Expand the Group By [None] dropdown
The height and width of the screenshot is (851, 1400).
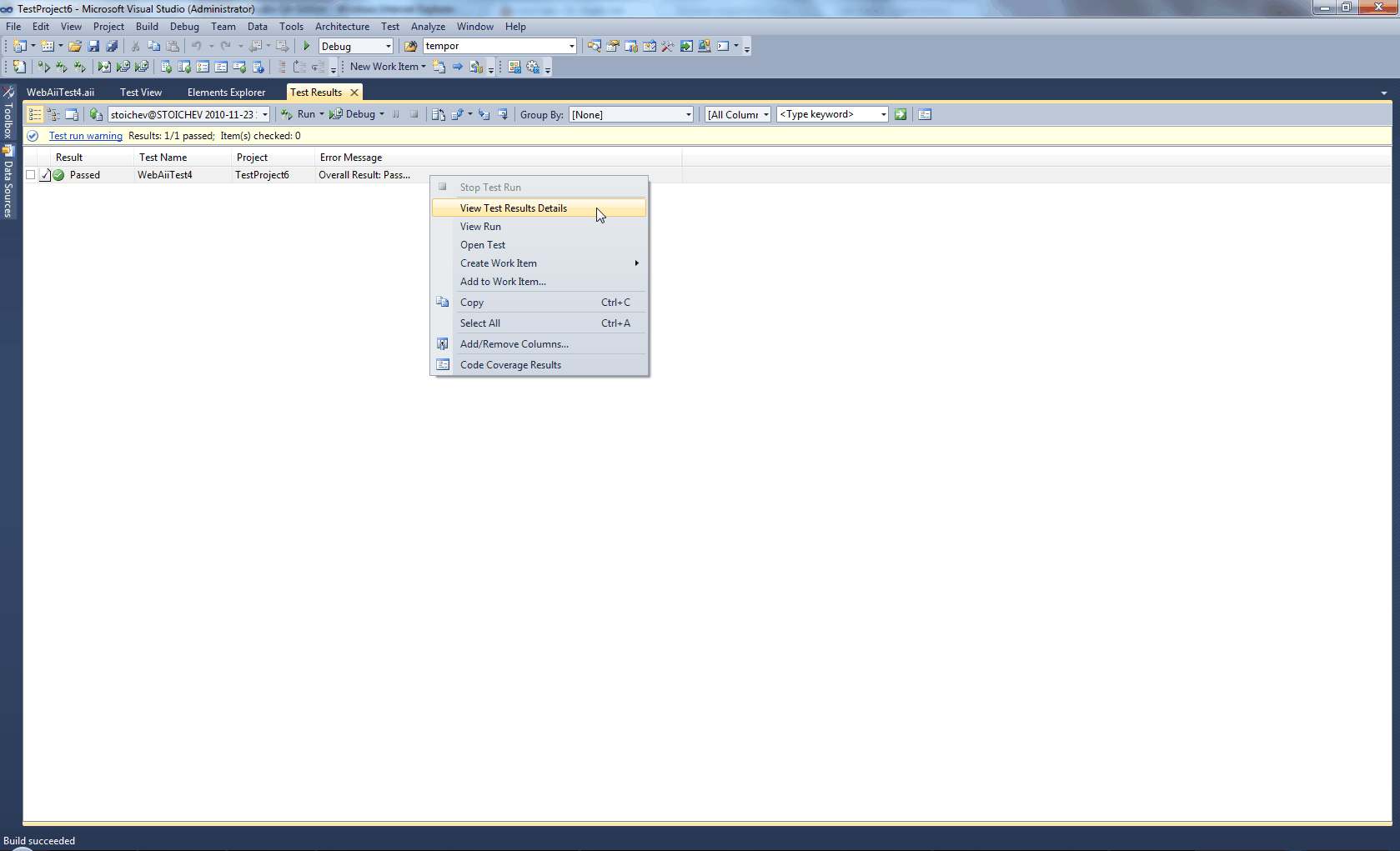coord(688,115)
